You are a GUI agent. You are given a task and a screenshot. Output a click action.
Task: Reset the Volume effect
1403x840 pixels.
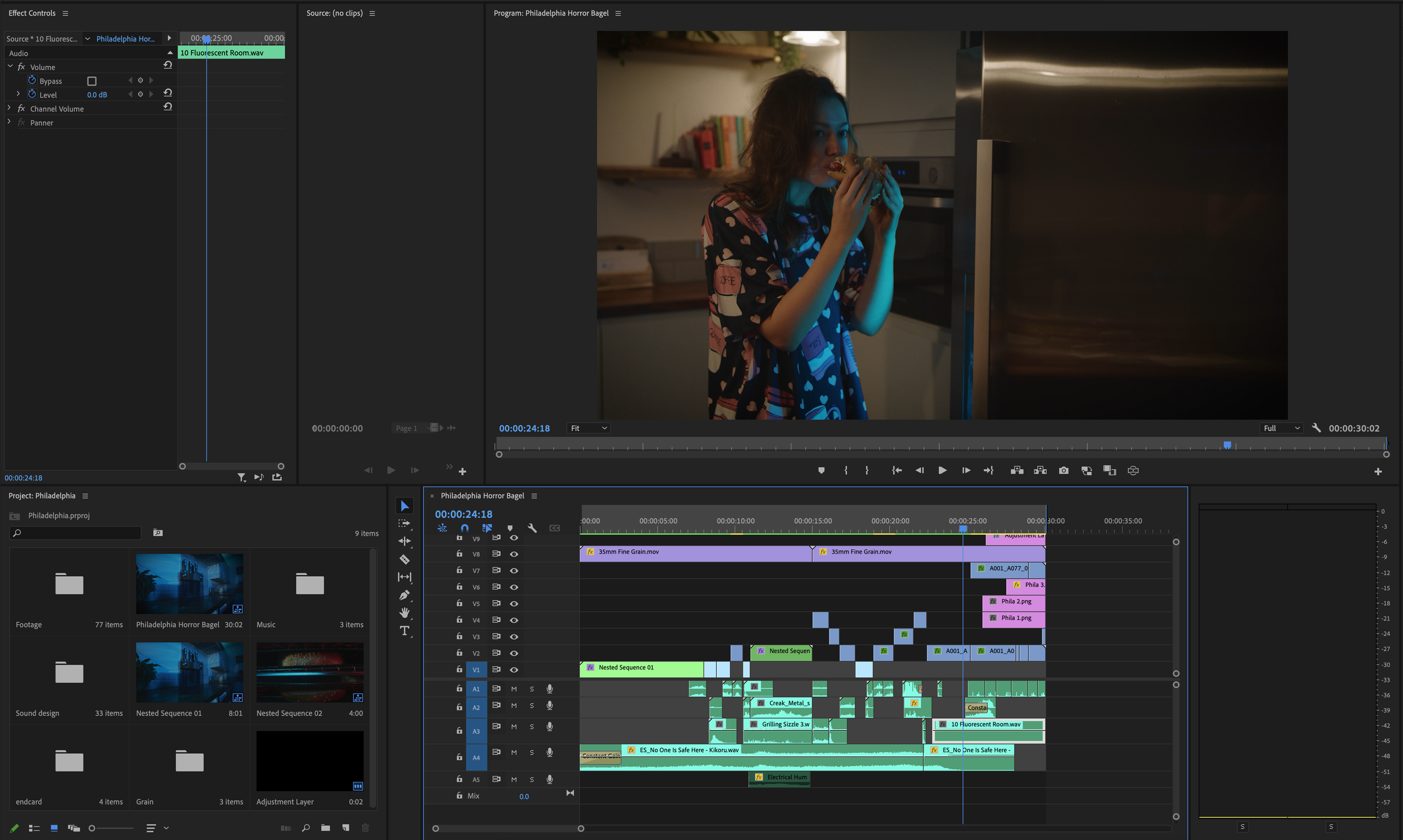click(168, 65)
